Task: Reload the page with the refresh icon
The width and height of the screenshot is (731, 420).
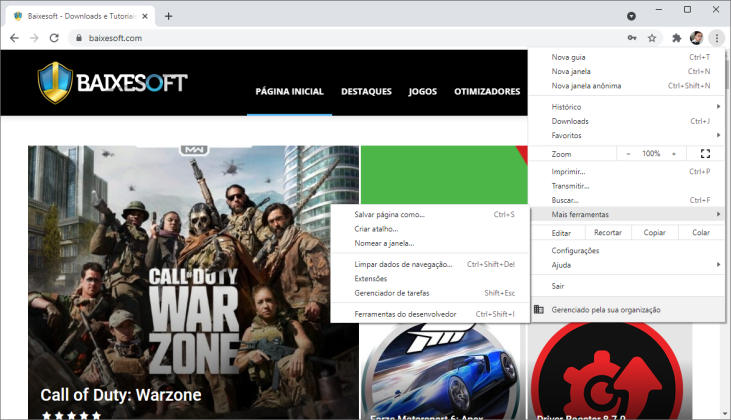Action: 54,38
